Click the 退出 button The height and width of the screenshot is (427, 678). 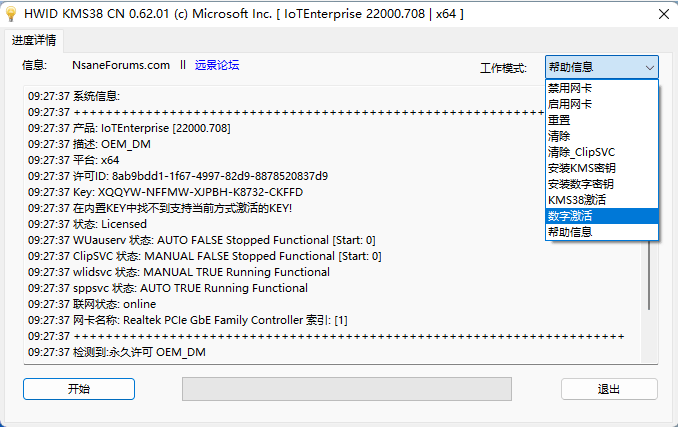click(609, 389)
